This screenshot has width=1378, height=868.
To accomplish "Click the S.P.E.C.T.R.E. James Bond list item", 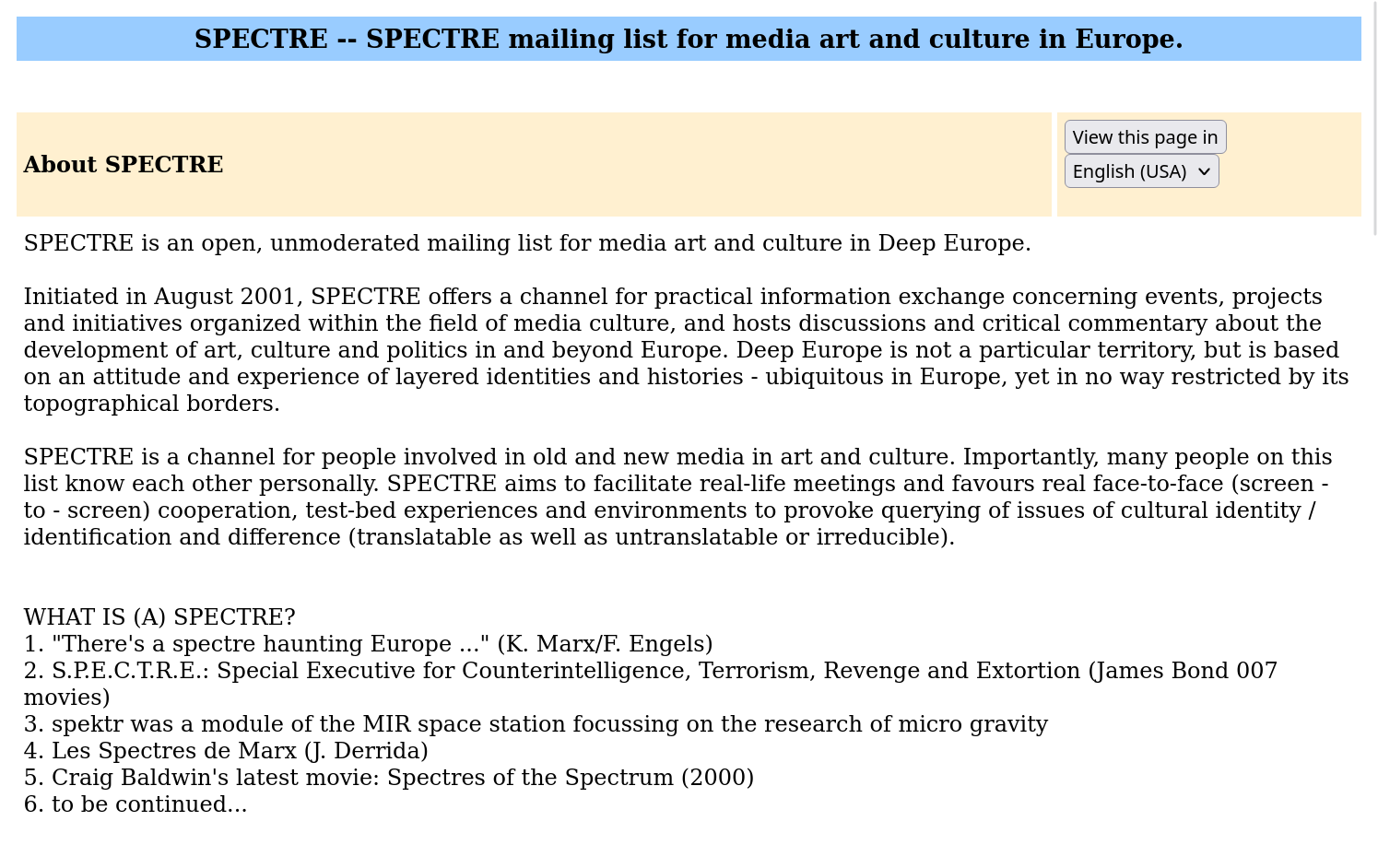I will [650, 671].
